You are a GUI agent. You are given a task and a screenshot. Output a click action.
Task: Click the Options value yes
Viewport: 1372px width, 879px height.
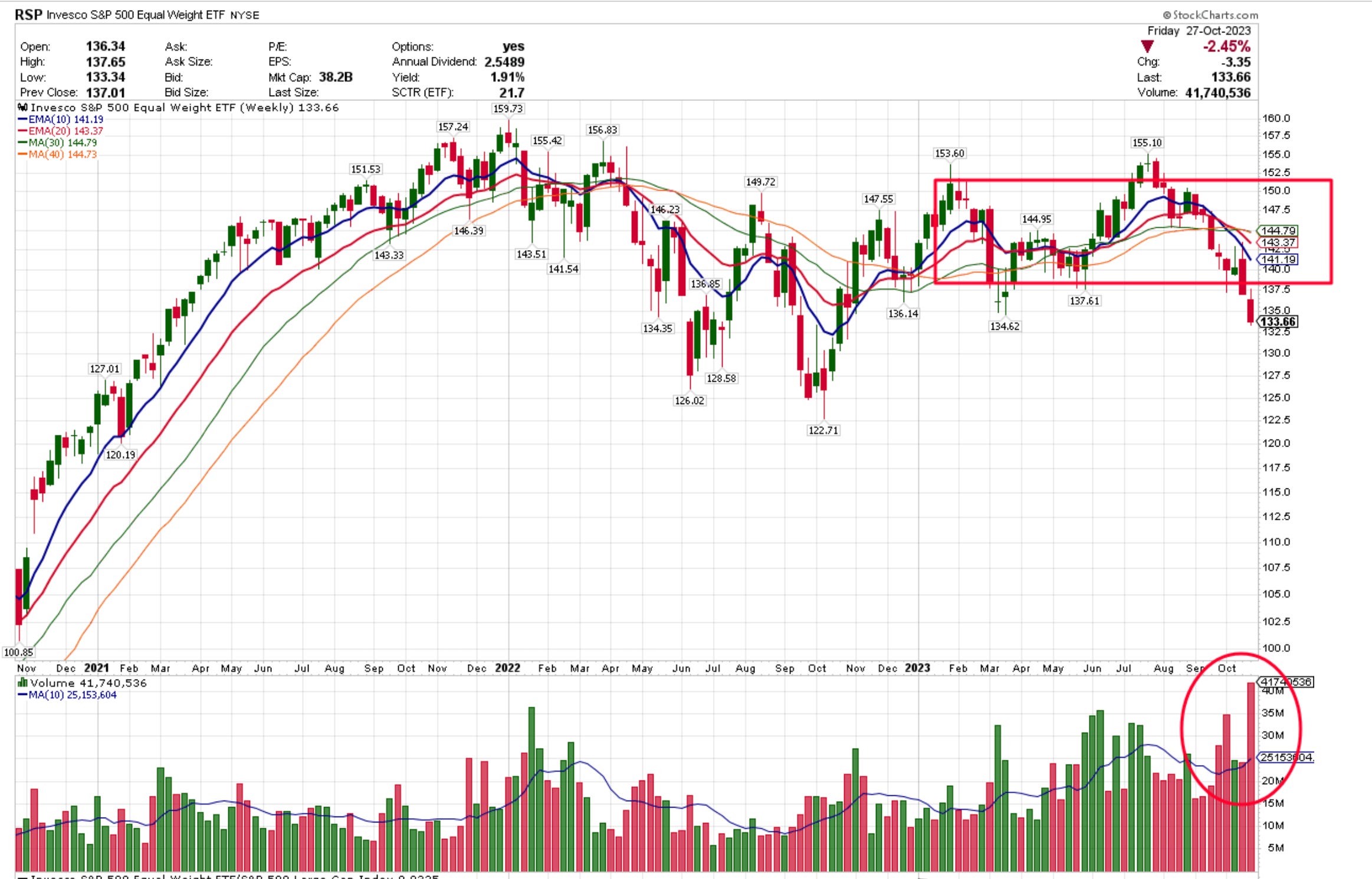tap(513, 46)
